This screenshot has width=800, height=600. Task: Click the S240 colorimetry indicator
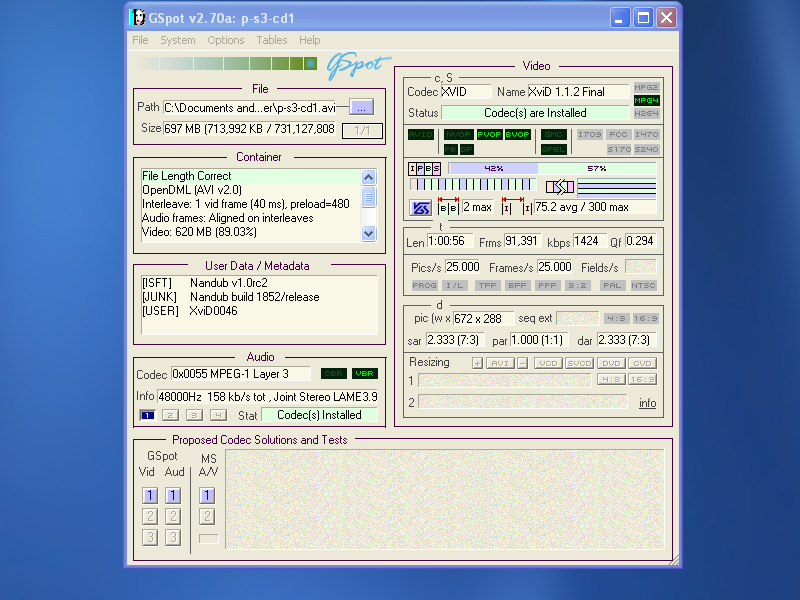coord(646,149)
